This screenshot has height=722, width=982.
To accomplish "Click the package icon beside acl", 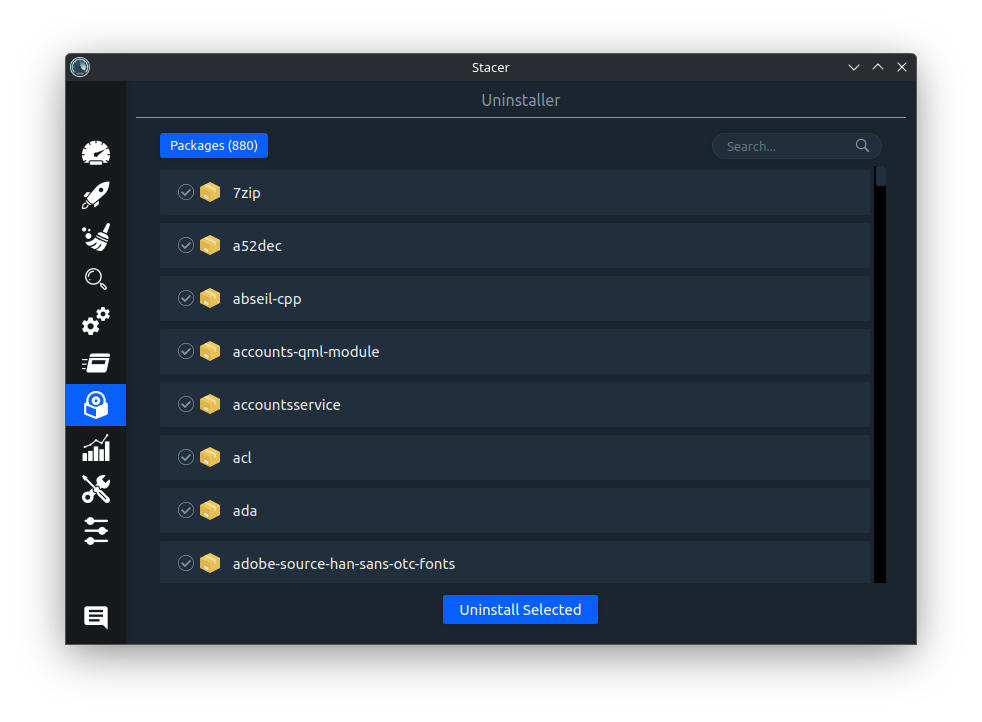I will click(210, 457).
